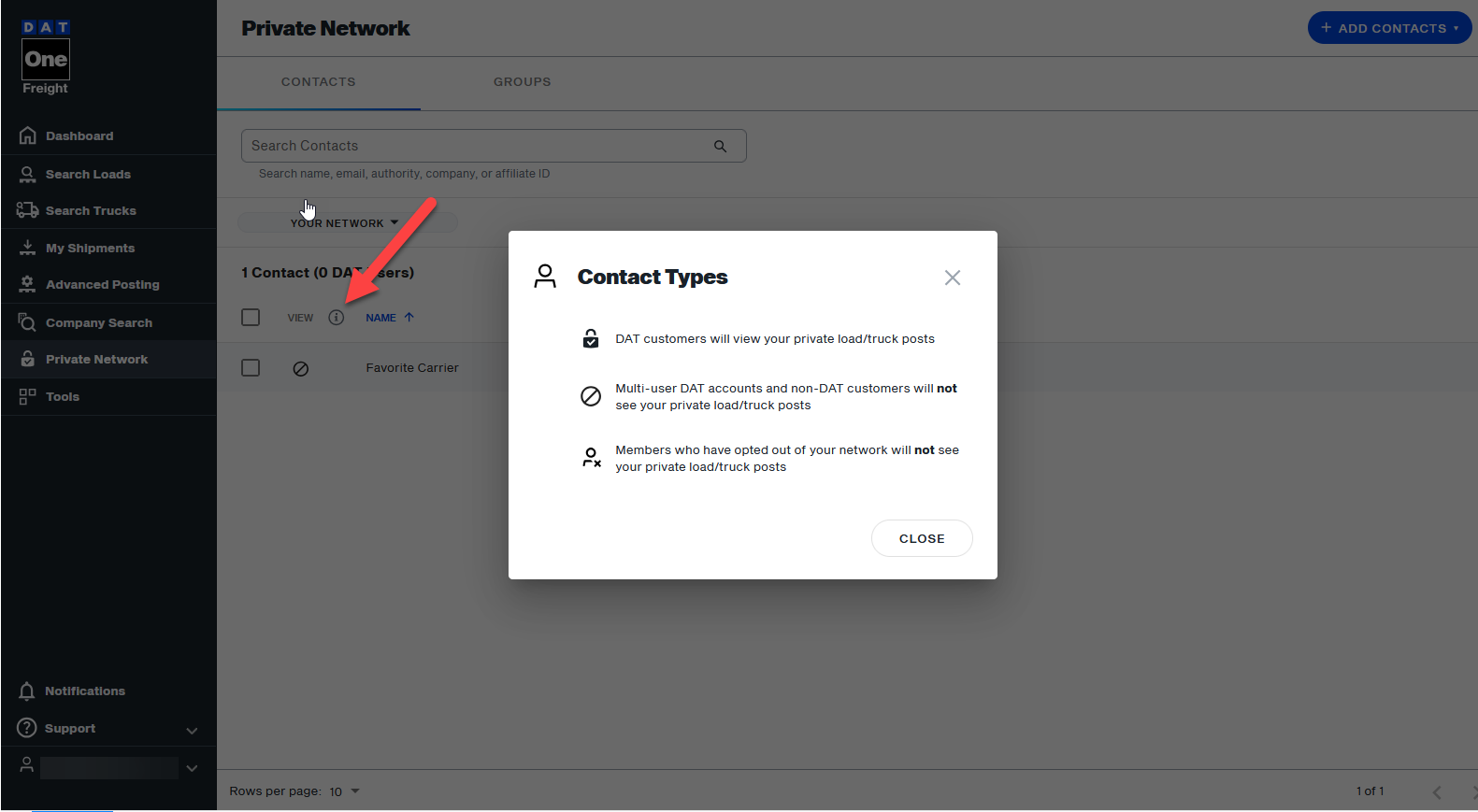Image resolution: width=1478 pixels, height=812 pixels.
Task: Open My Shipments download icon
Action: 28,248
